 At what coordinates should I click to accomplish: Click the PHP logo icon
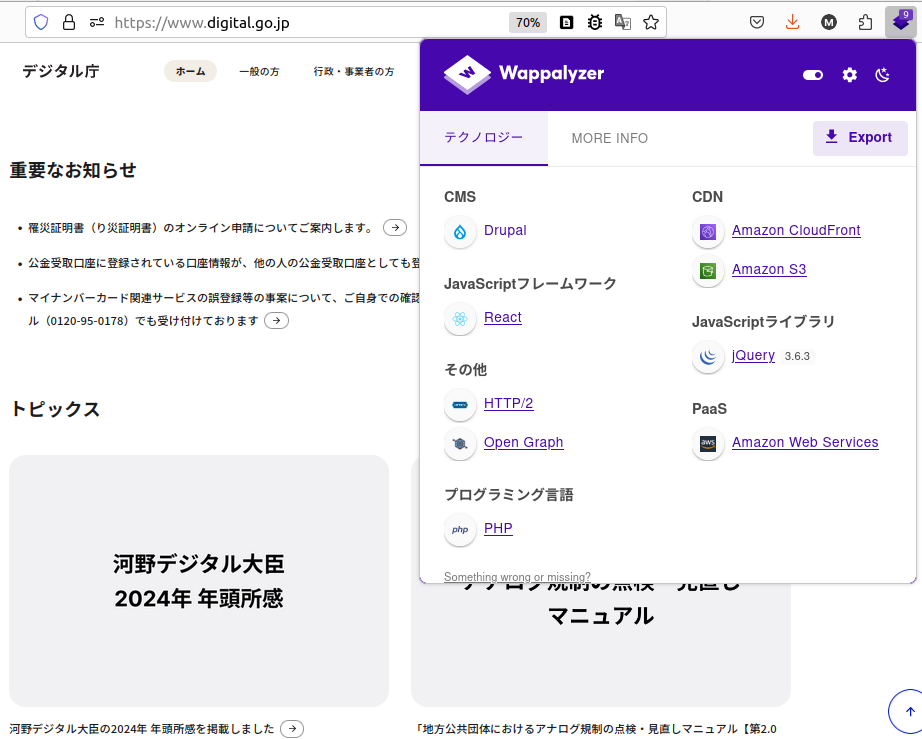point(460,530)
